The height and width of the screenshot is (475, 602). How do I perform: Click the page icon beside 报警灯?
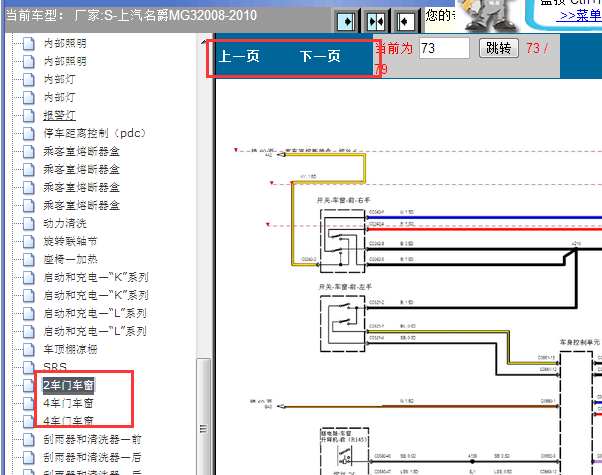tap(29, 115)
